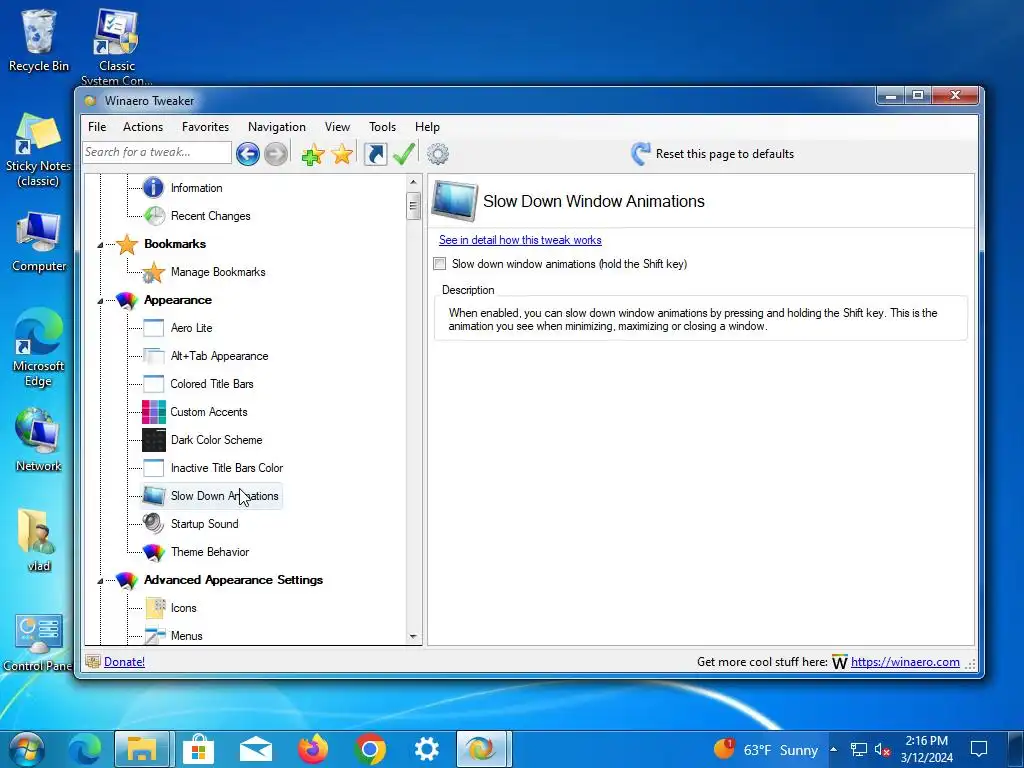
Task: Enable Slow down window animations checkbox
Action: (440, 264)
